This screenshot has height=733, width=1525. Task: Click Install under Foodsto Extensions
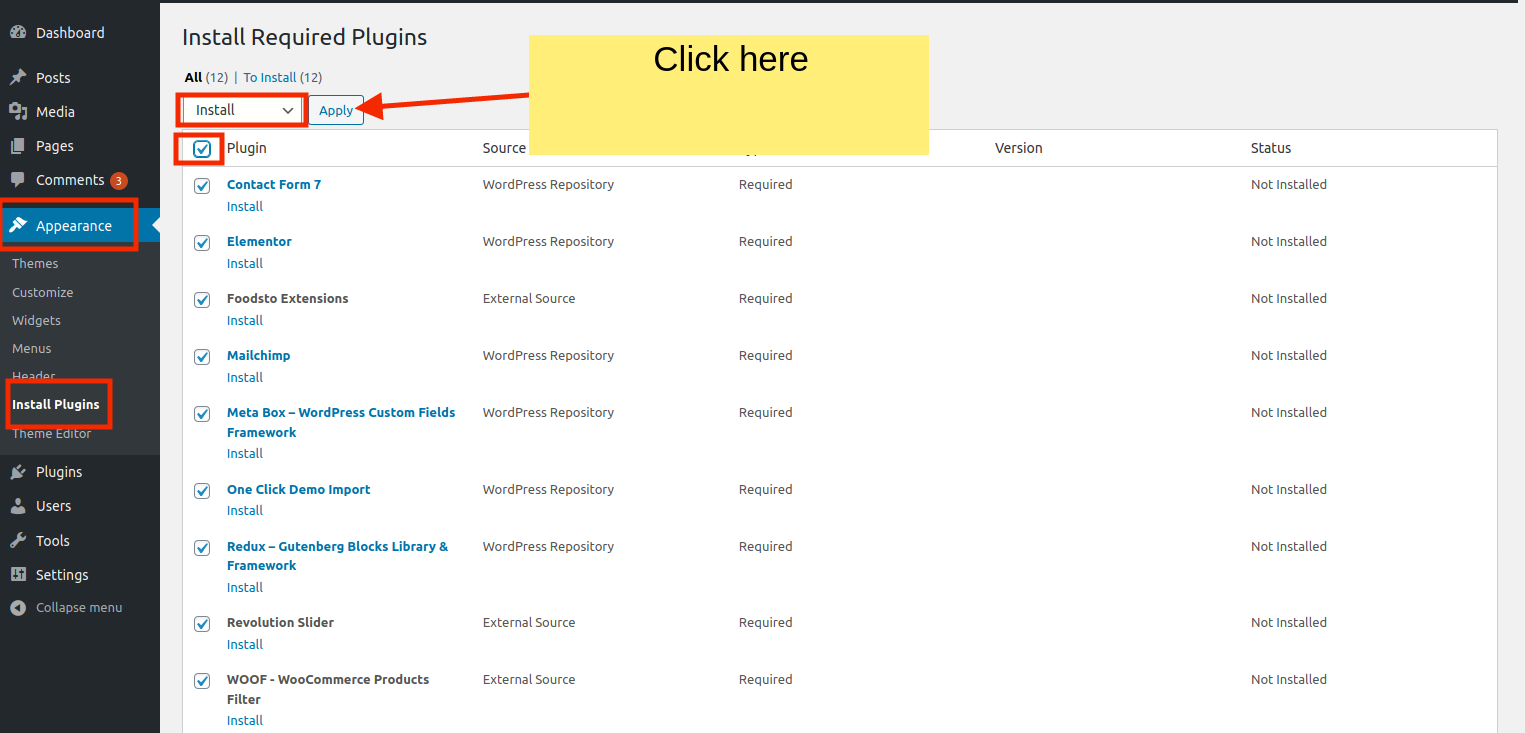(245, 321)
